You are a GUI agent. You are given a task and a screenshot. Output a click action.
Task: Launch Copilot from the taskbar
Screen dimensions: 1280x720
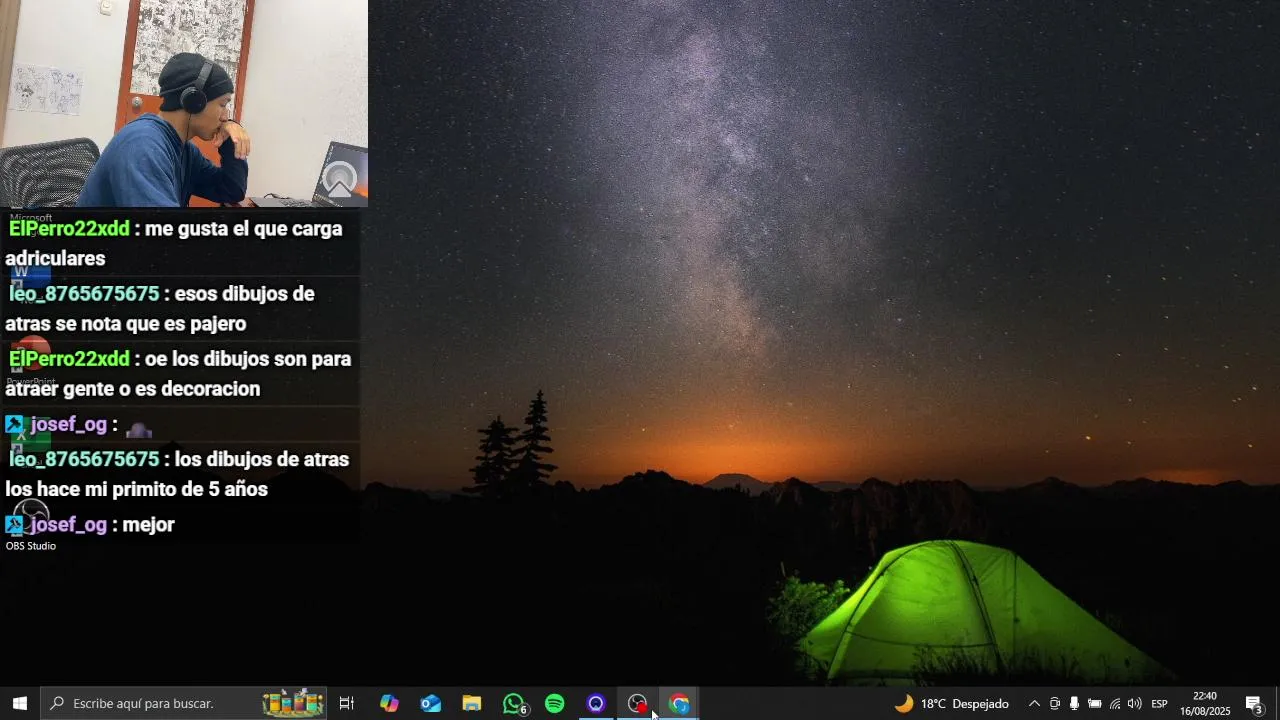pos(389,703)
